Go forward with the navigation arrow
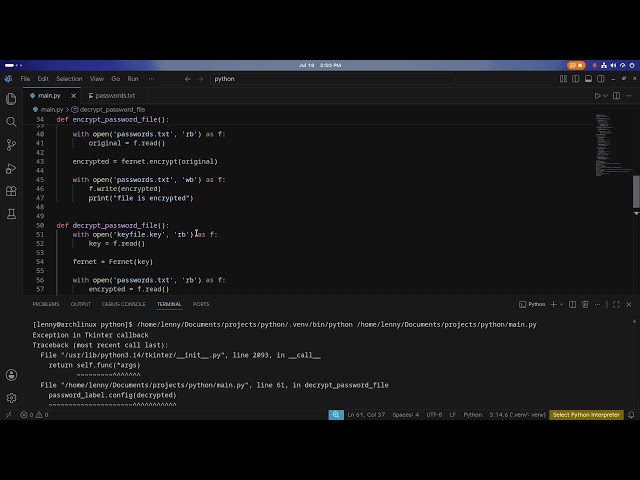This screenshot has height=480, width=640. [x=200, y=79]
